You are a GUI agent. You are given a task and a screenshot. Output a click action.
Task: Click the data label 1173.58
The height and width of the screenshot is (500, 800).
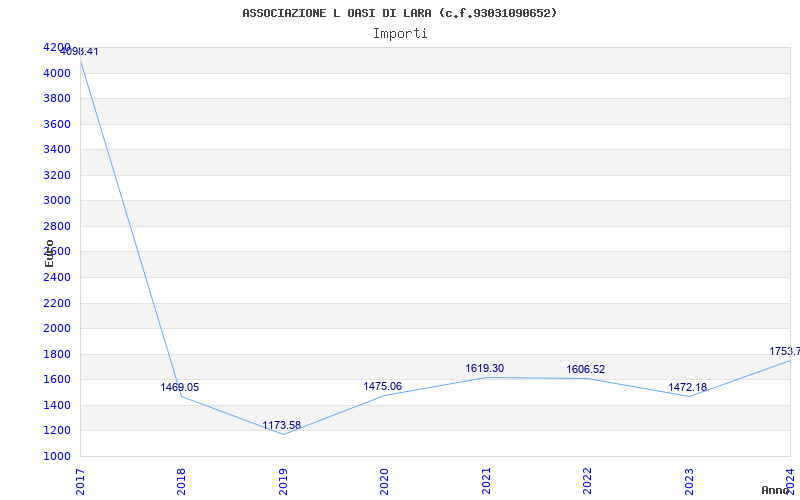point(282,426)
